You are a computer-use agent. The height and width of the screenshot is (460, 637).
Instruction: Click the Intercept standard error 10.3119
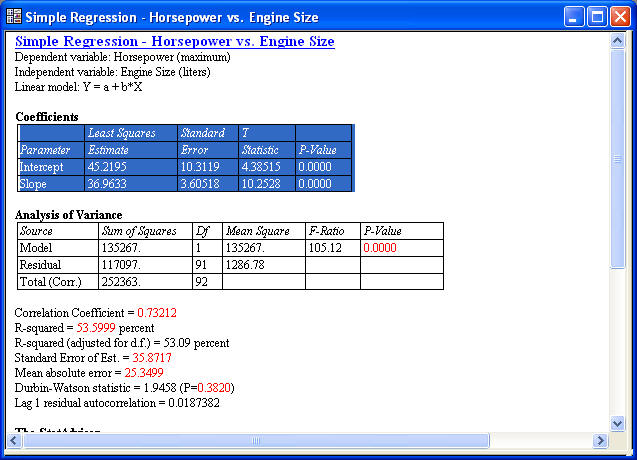click(200, 167)
